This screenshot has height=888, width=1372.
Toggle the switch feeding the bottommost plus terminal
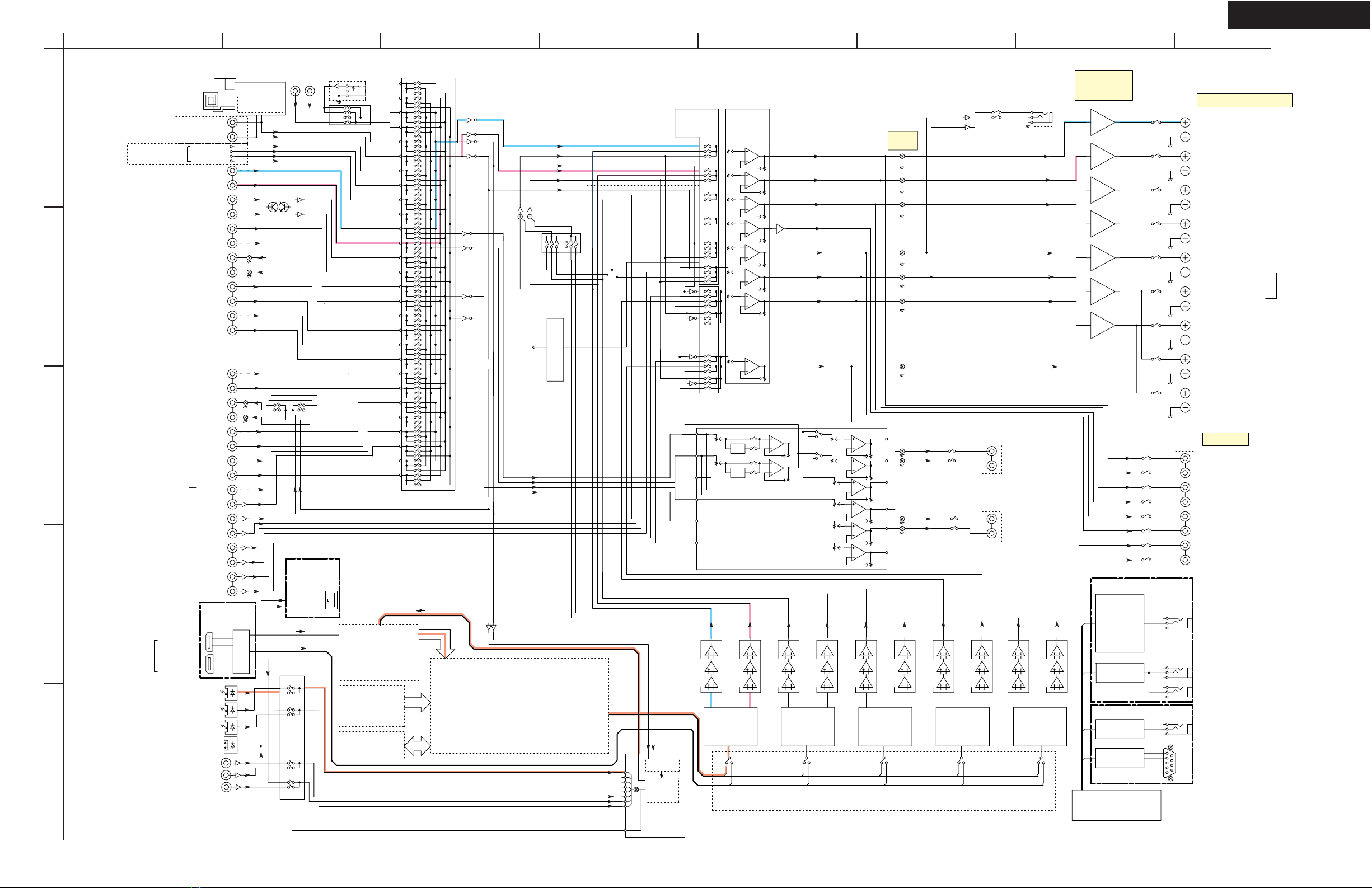coord(1156,393)
